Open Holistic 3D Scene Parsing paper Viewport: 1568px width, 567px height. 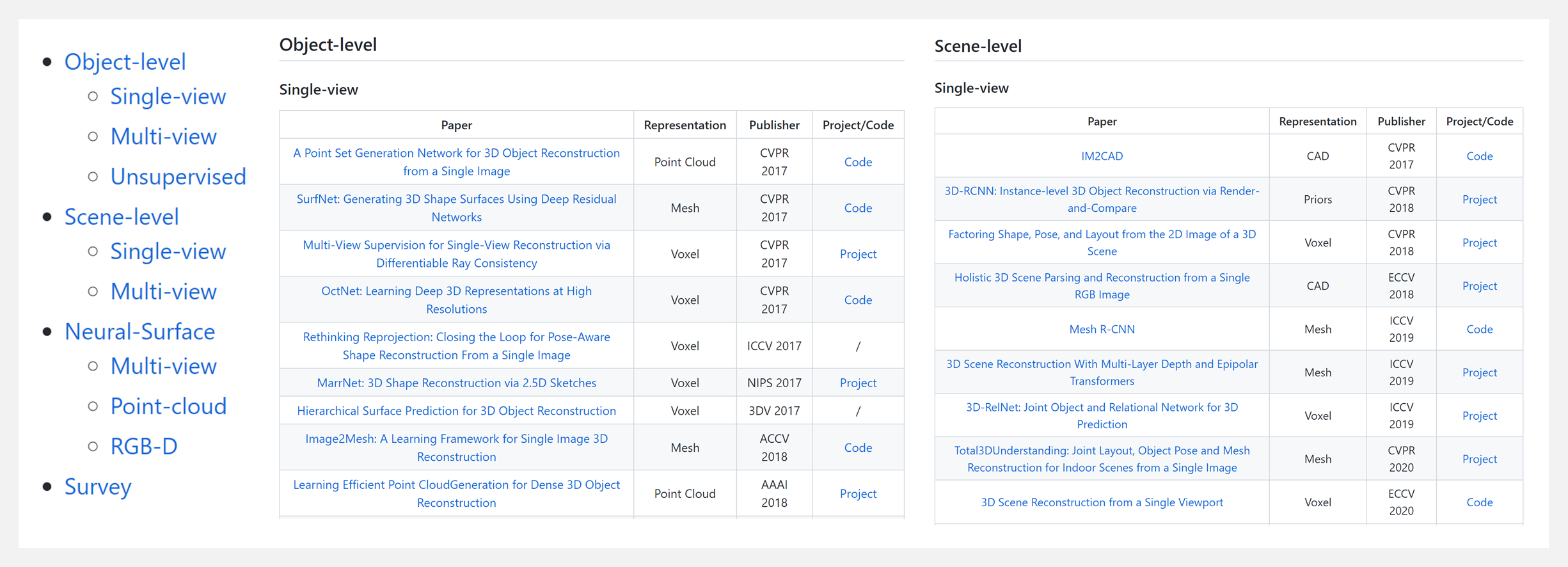1102,286
